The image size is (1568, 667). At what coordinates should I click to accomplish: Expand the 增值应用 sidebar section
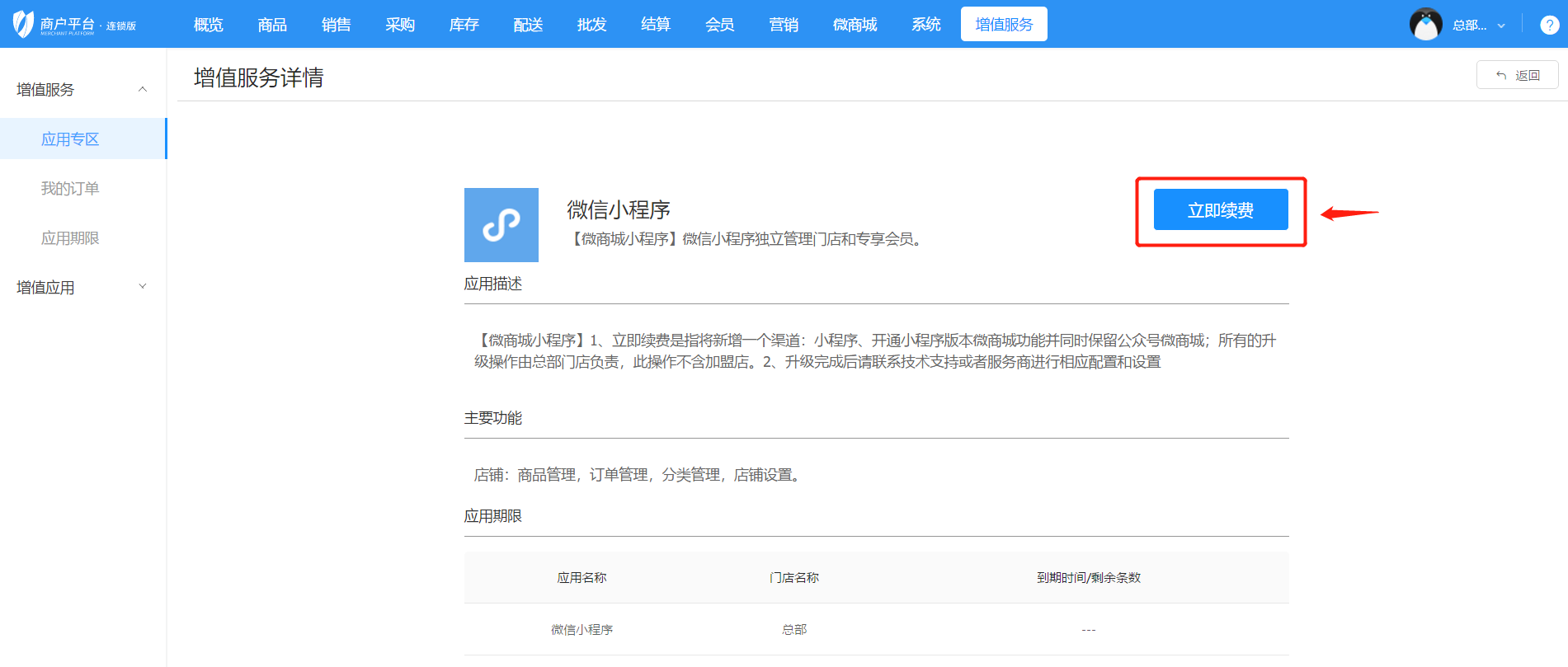[143, 287]
